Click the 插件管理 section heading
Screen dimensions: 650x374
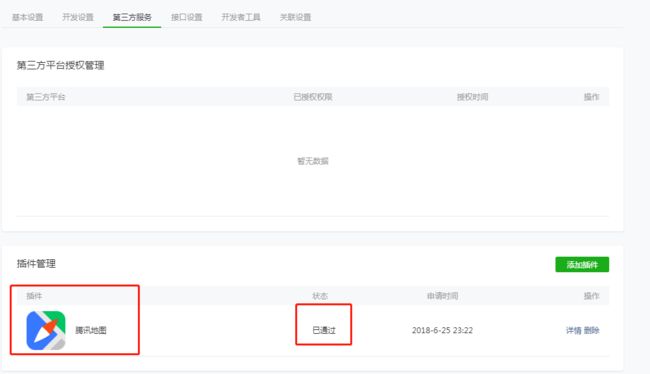click(x=36, y=263)
